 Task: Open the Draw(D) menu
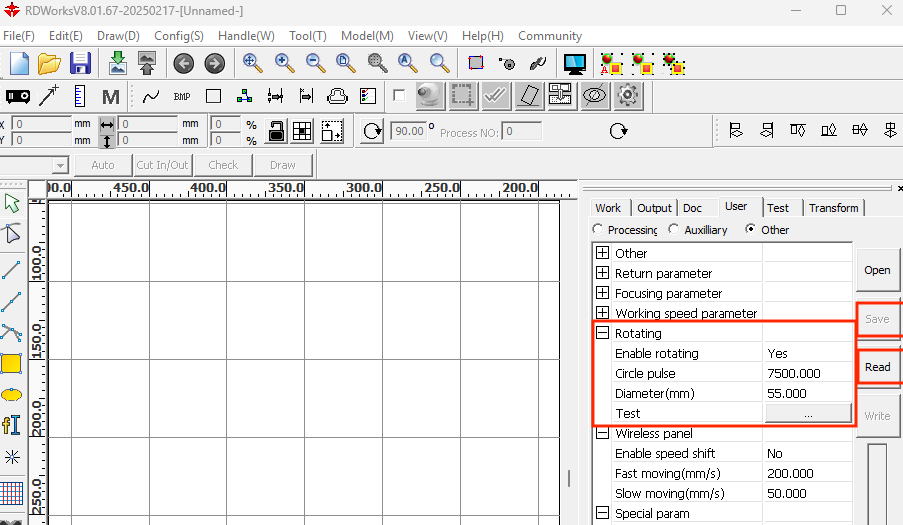tap(118, 36)
